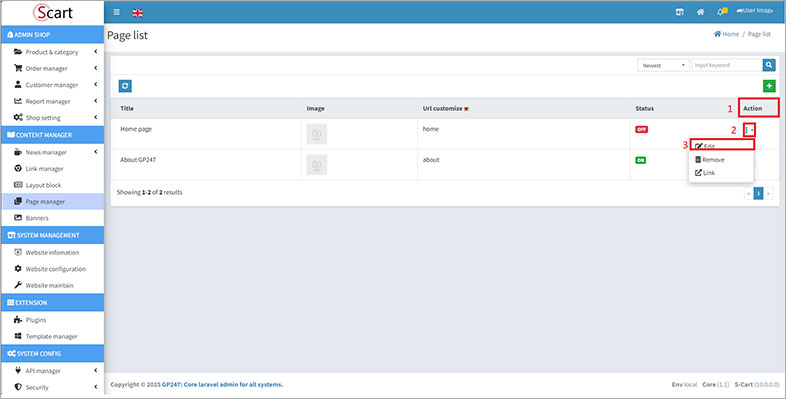Click the Scart logo

coord(53,13)
